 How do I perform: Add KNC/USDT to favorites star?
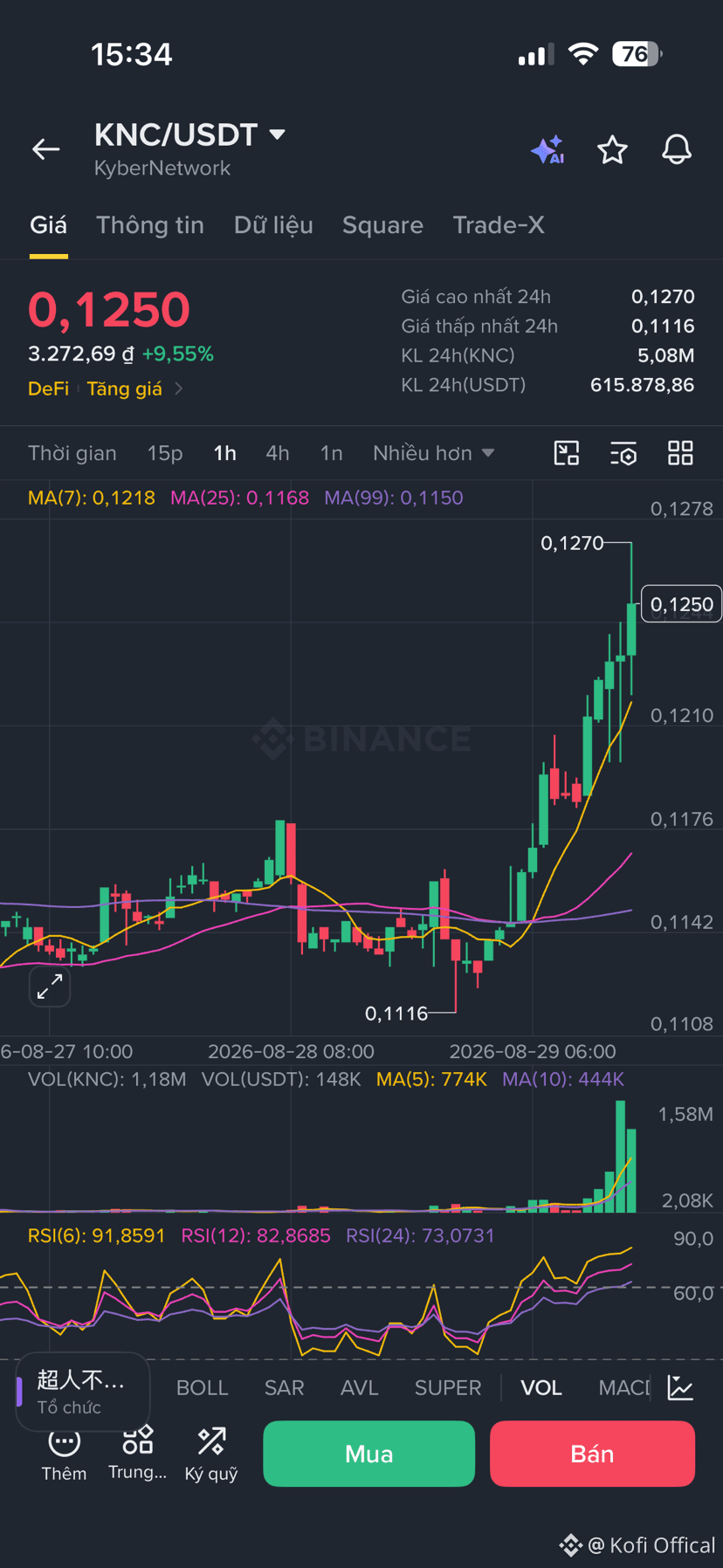[612, 150]
